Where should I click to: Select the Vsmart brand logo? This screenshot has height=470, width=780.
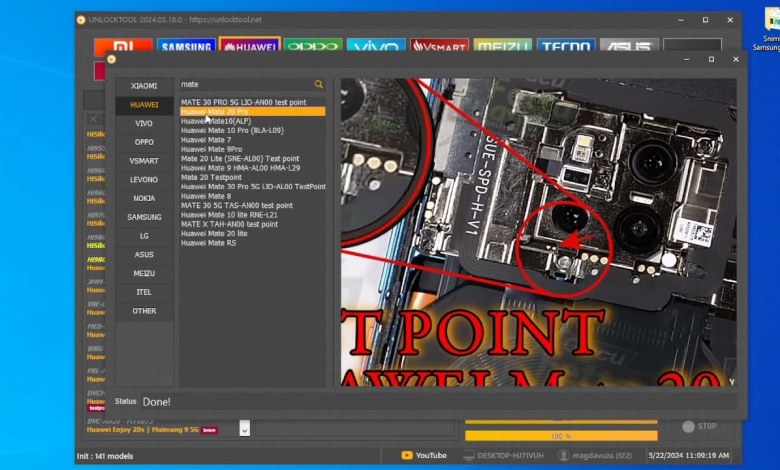[439, 46]
